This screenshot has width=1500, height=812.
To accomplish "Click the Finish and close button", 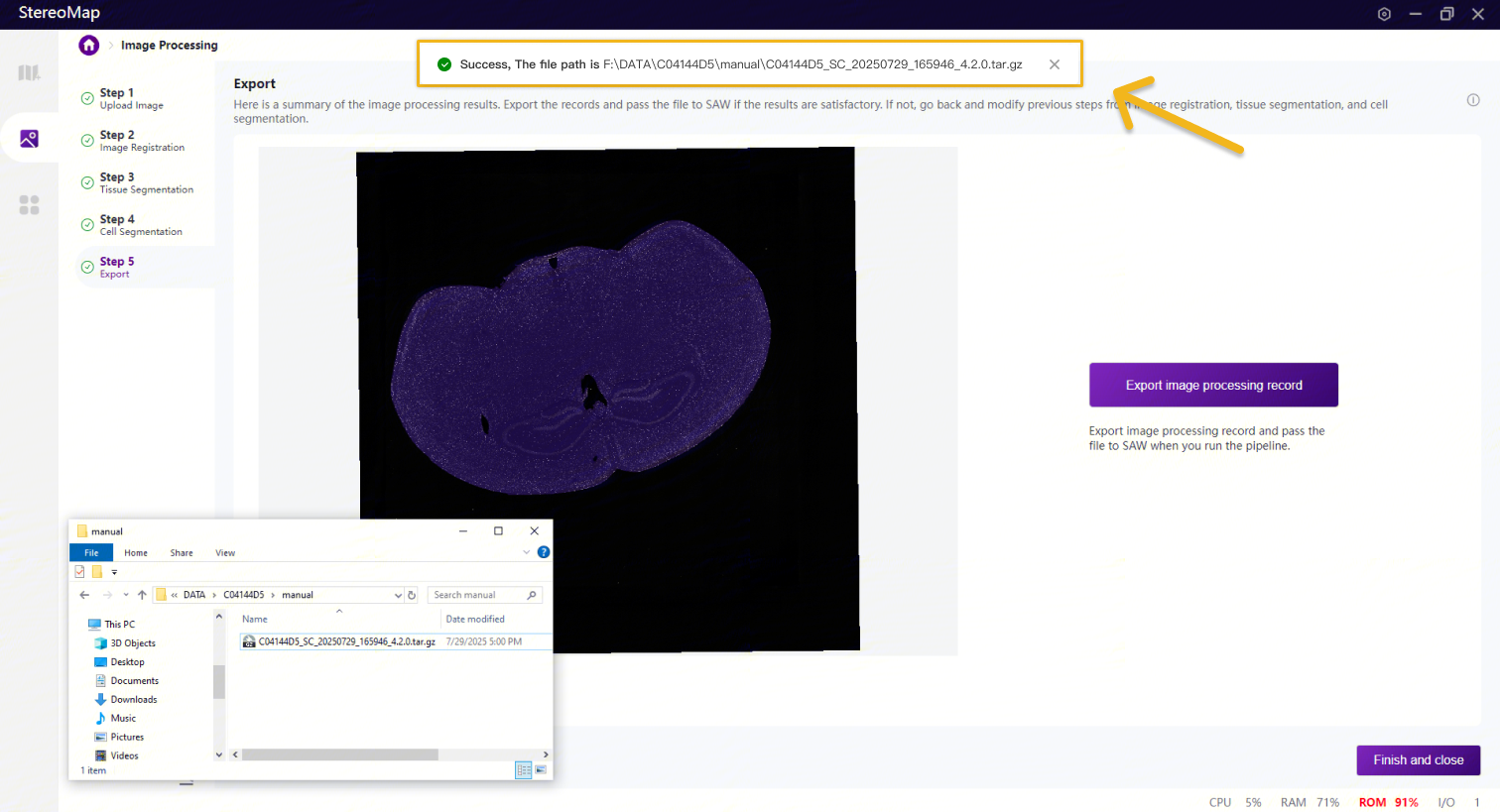I will (1419, 760).
